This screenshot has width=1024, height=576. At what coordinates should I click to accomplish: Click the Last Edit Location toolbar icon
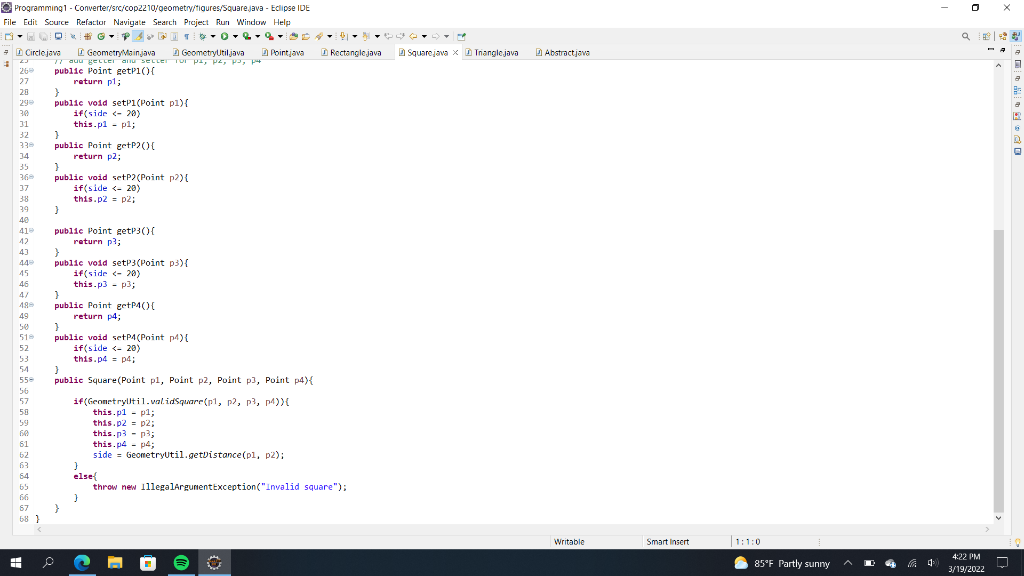tap(389, 36)
